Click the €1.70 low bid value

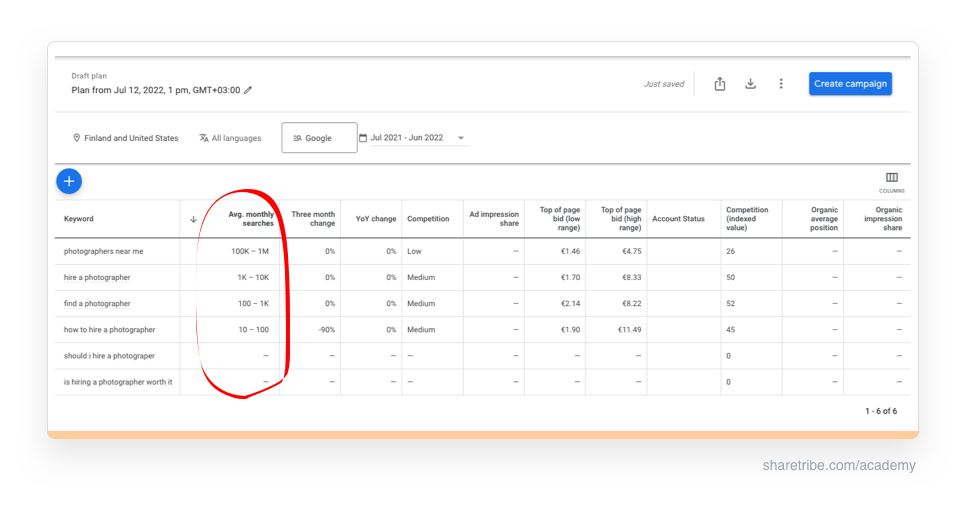[570, 277]
